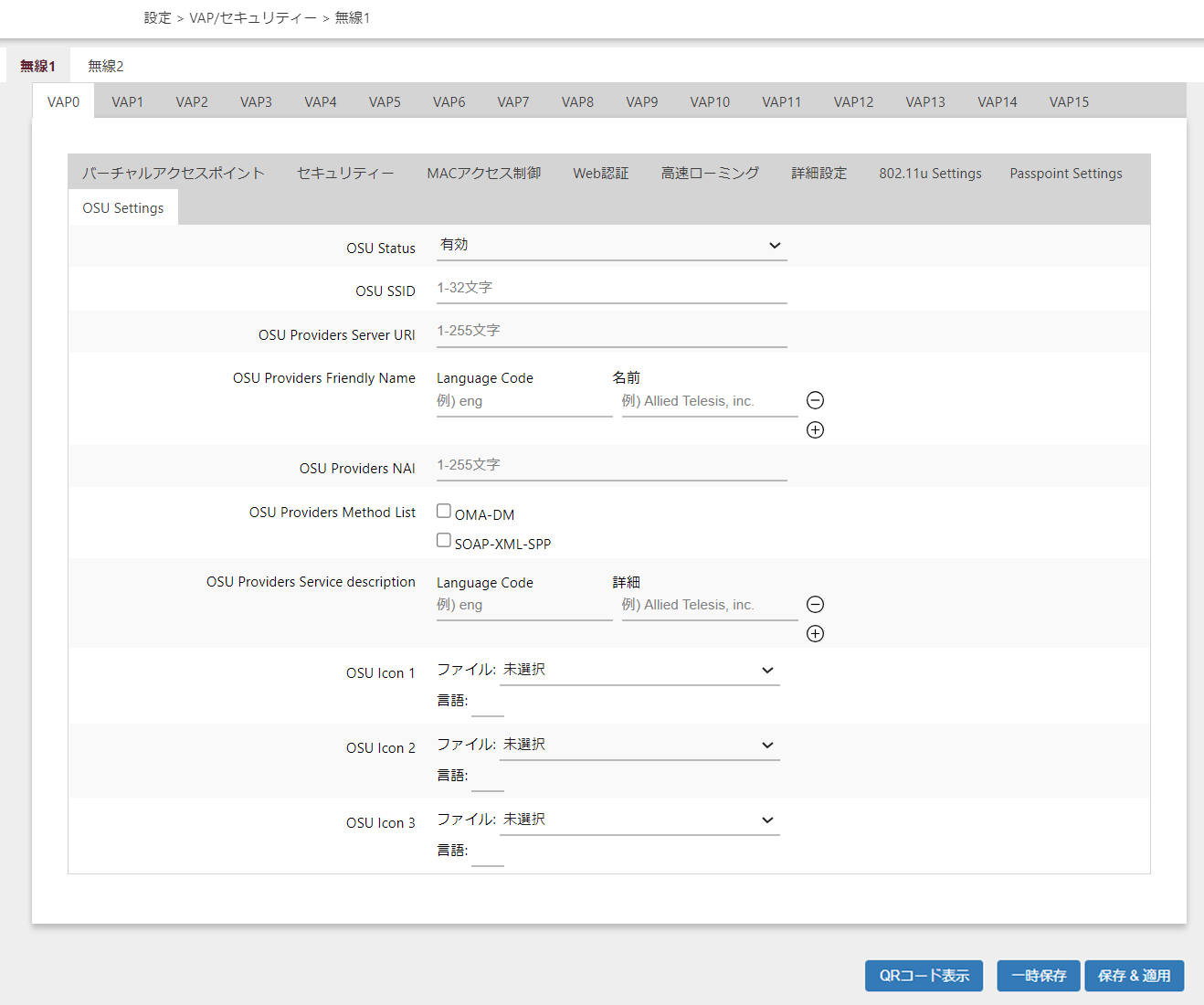Enable the OMA-DM method checkbox
This screenshot has width=1204, height=1005.
444,512
